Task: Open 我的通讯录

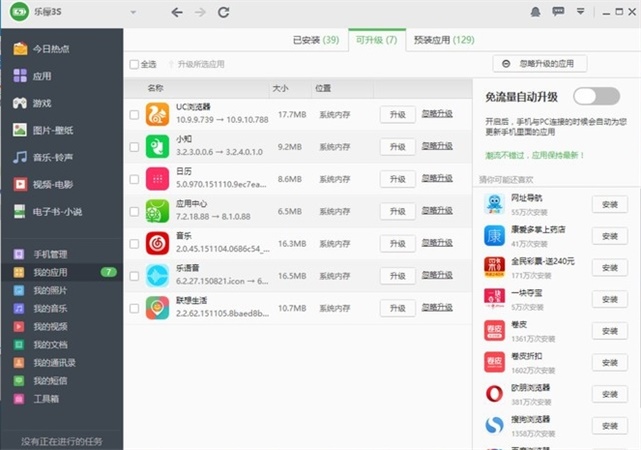Action: tap(44, 363)
